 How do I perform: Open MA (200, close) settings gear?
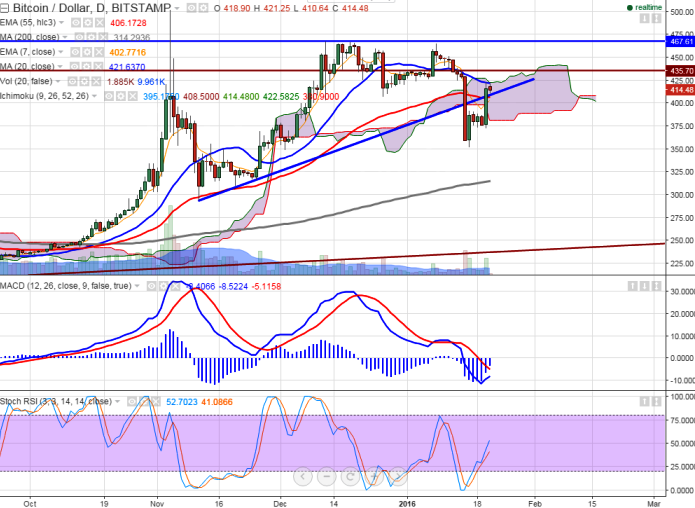pyautogui.click(x=91, y=37)
